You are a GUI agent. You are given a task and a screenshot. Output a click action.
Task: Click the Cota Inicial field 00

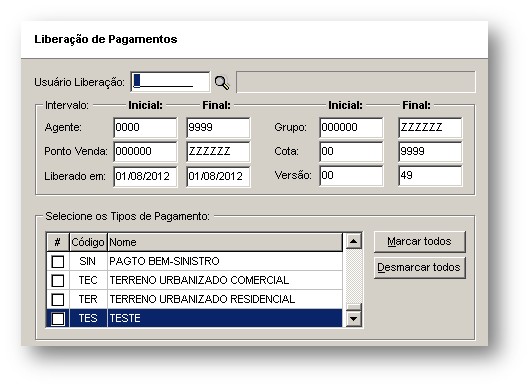click(351, 151)
